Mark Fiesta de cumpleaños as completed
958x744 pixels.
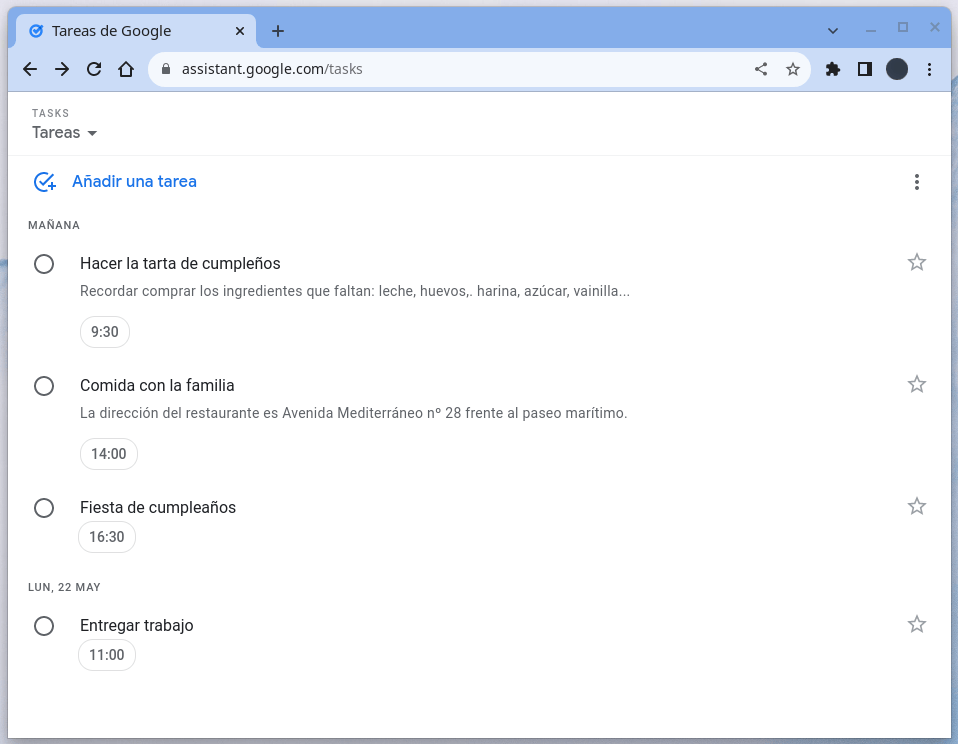44,508
